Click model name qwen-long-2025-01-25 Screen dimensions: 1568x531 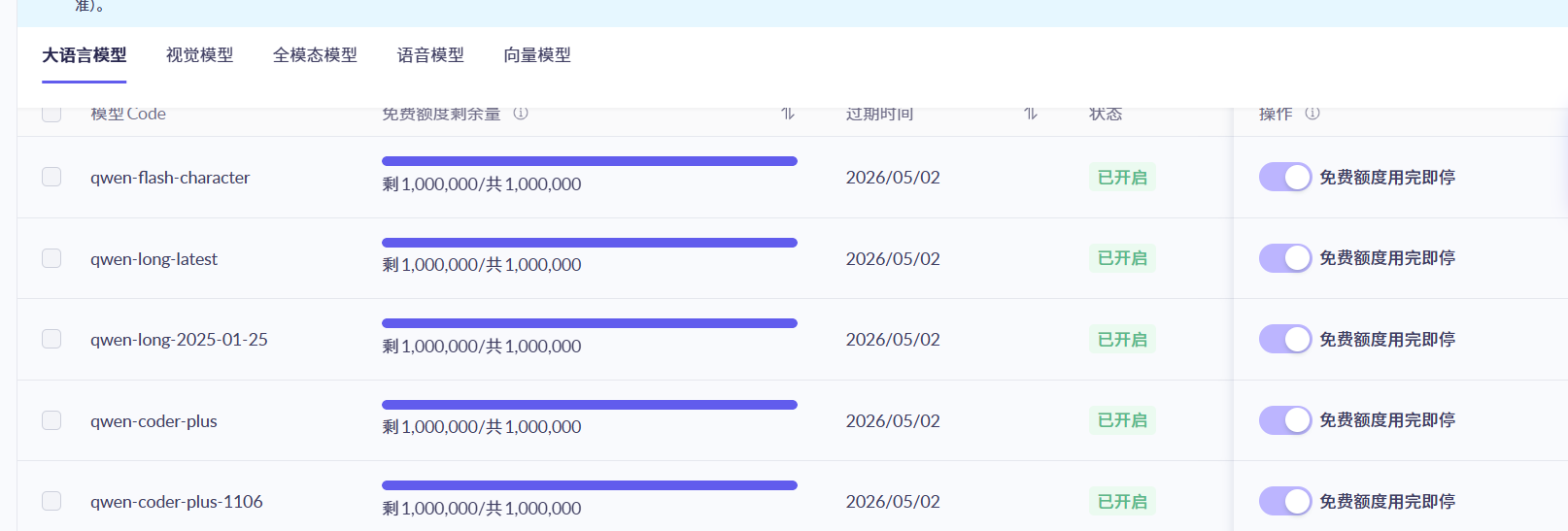click(x=179, y=340)
